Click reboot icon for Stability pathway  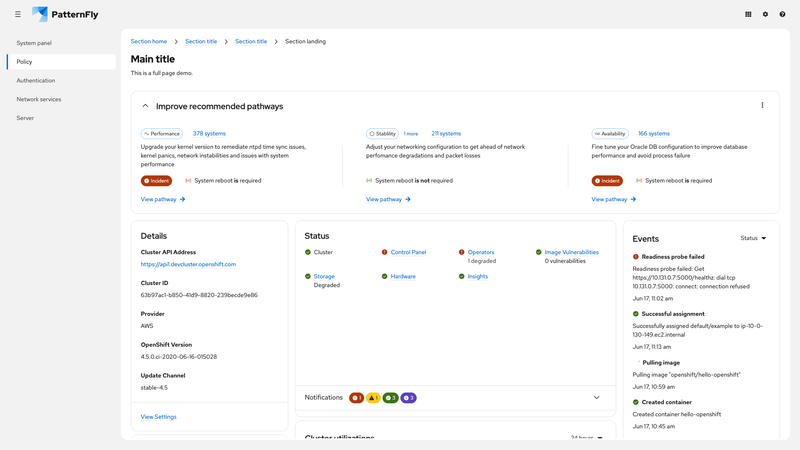[x=369, y=181]
